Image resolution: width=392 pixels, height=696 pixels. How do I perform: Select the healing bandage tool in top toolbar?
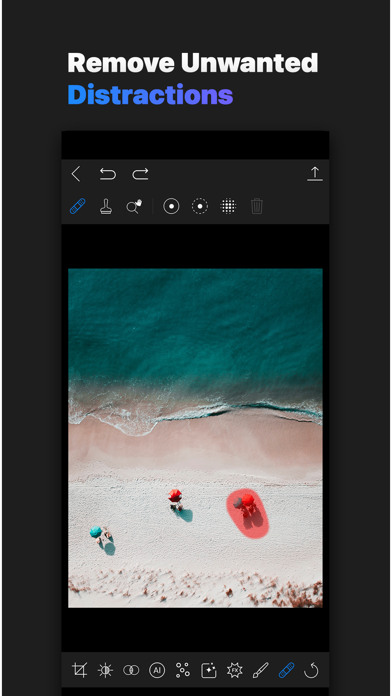77,206
